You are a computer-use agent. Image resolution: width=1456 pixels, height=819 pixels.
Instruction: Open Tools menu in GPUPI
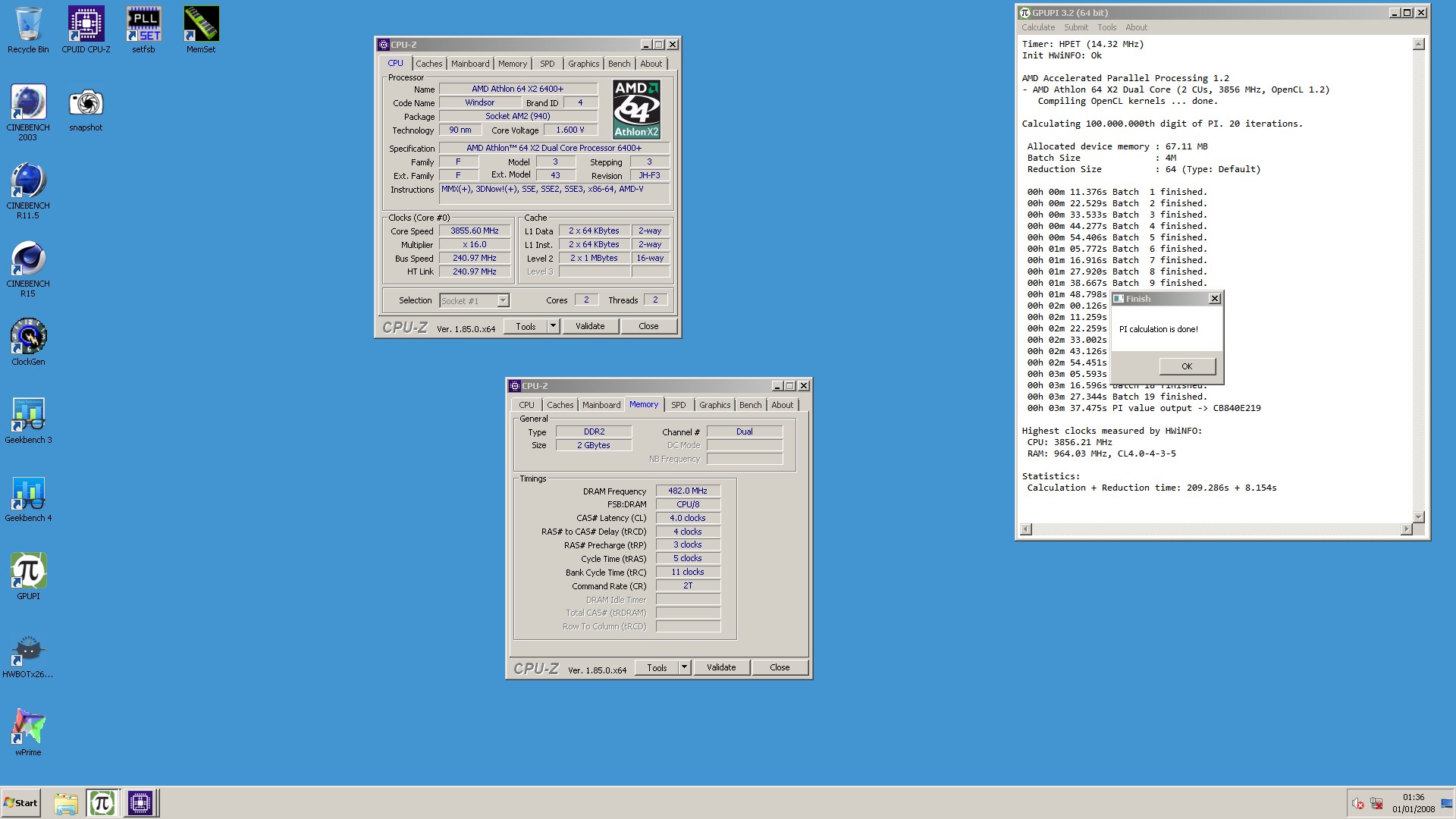pos(1106,27)
